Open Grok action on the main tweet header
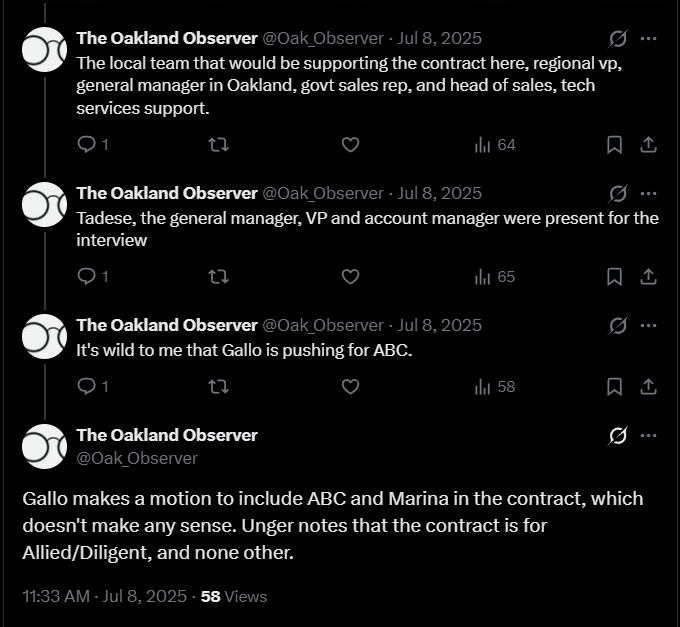The image size is (680, 627). (618, 436)
